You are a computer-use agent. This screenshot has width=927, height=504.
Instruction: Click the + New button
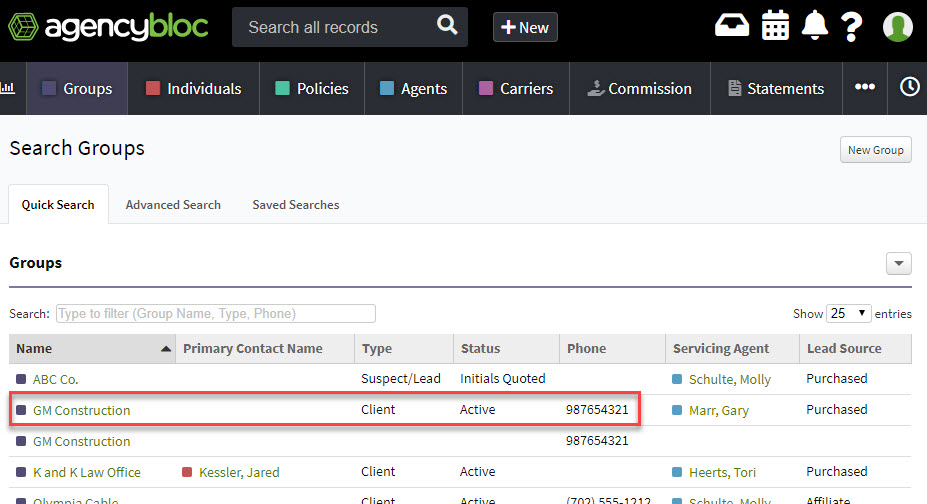(x=525, y=27)
